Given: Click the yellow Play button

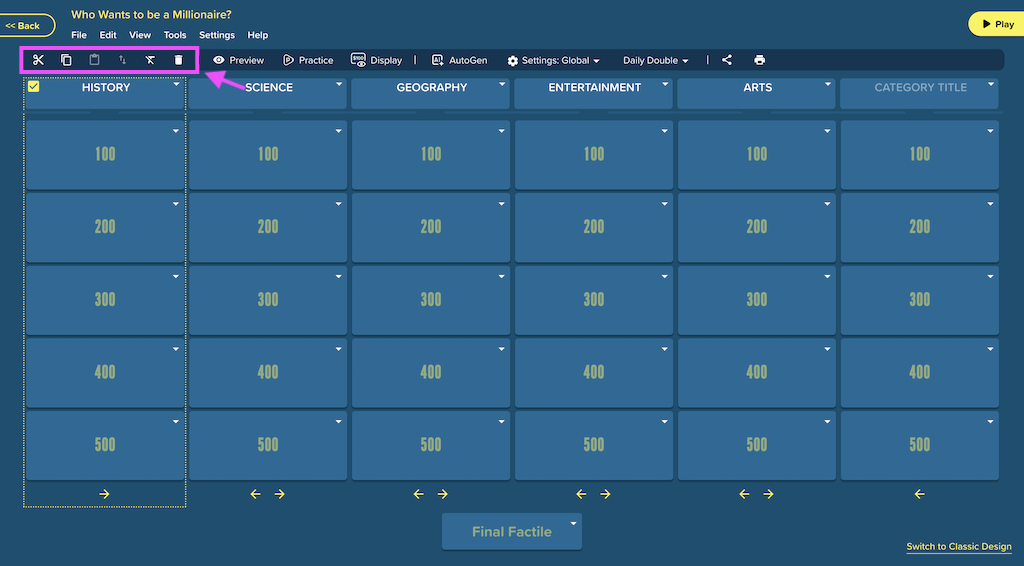Looking at the screenshot, I should coord(997,24).
